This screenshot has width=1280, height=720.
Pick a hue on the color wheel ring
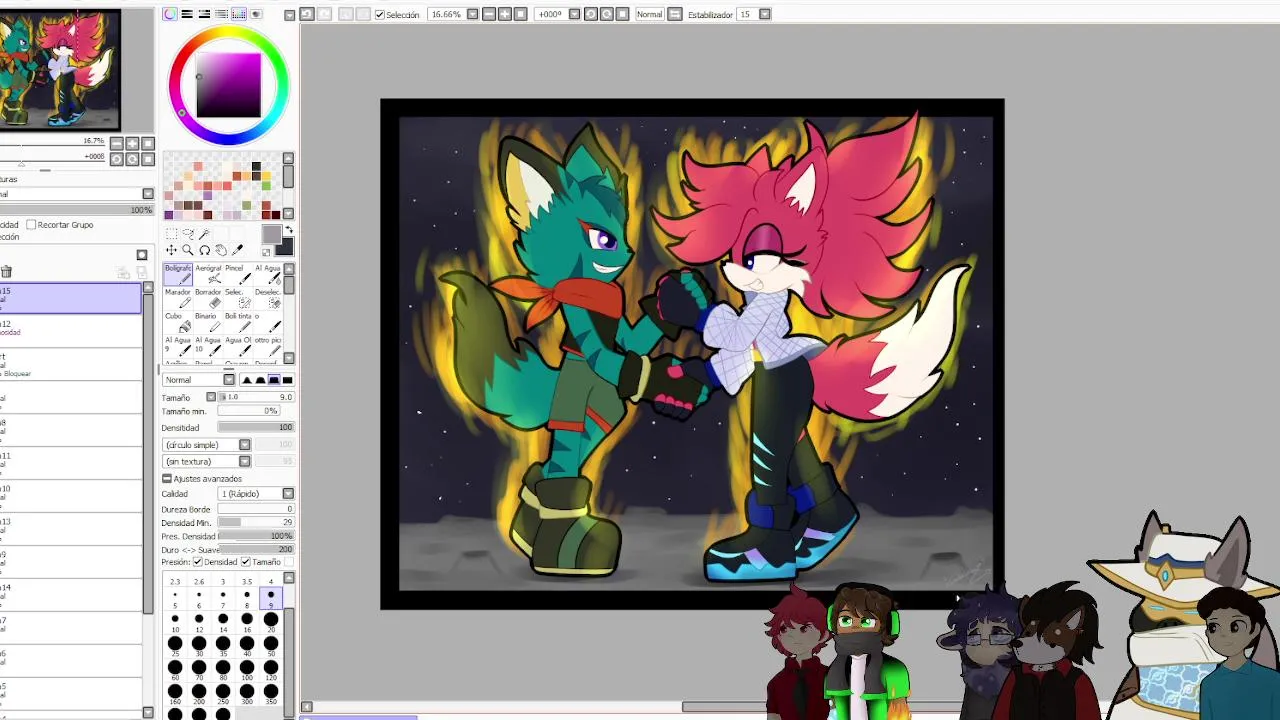[x=229, y=31]
